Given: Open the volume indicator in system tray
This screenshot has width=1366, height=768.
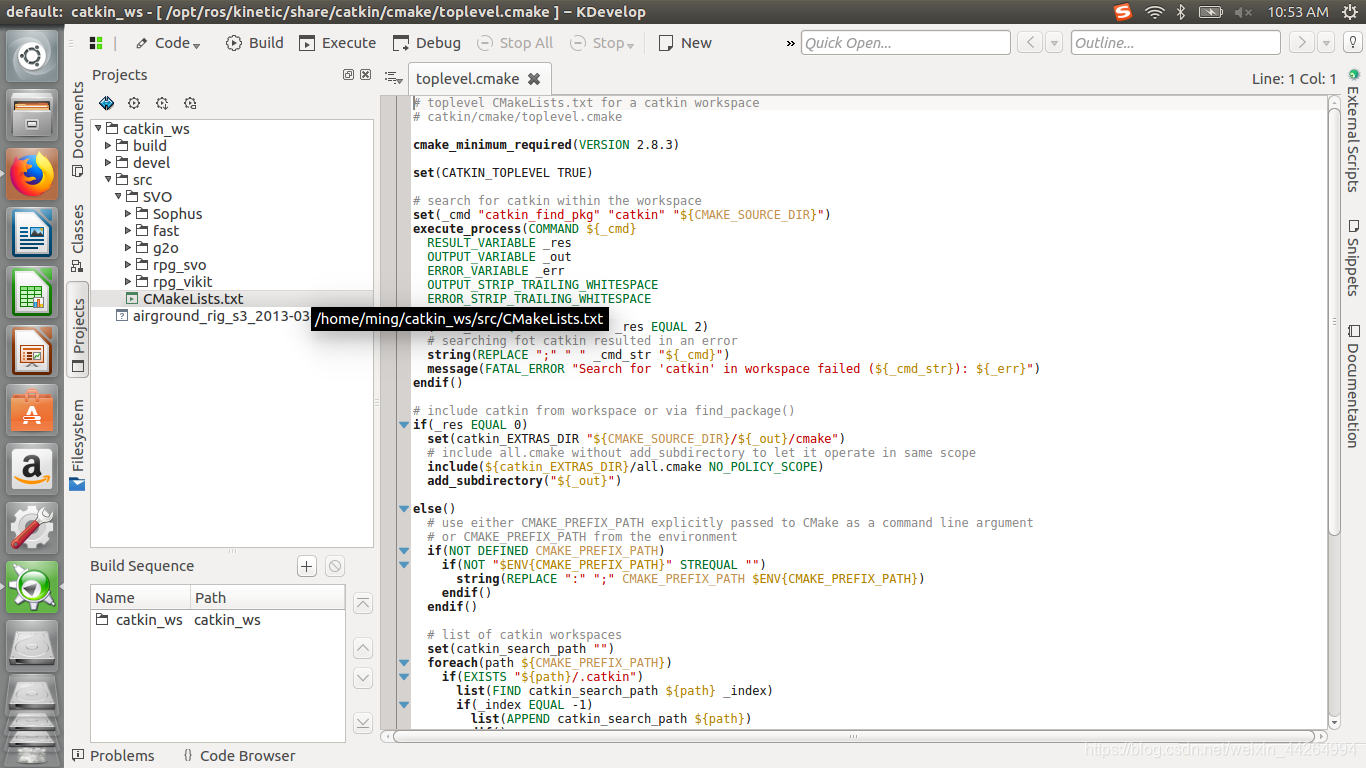Looking at the screenshot, I should [x=1243, y=12].
